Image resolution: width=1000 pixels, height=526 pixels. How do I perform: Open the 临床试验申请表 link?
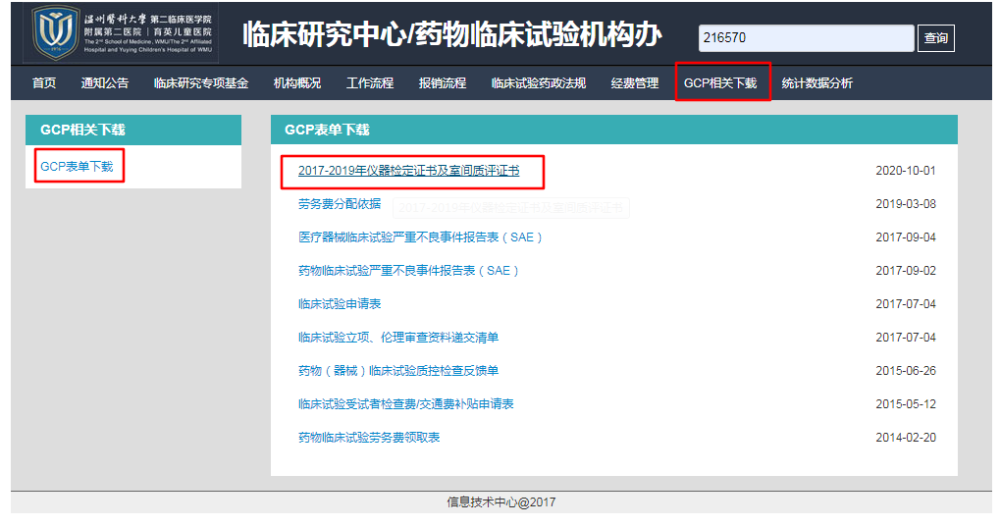339,304
